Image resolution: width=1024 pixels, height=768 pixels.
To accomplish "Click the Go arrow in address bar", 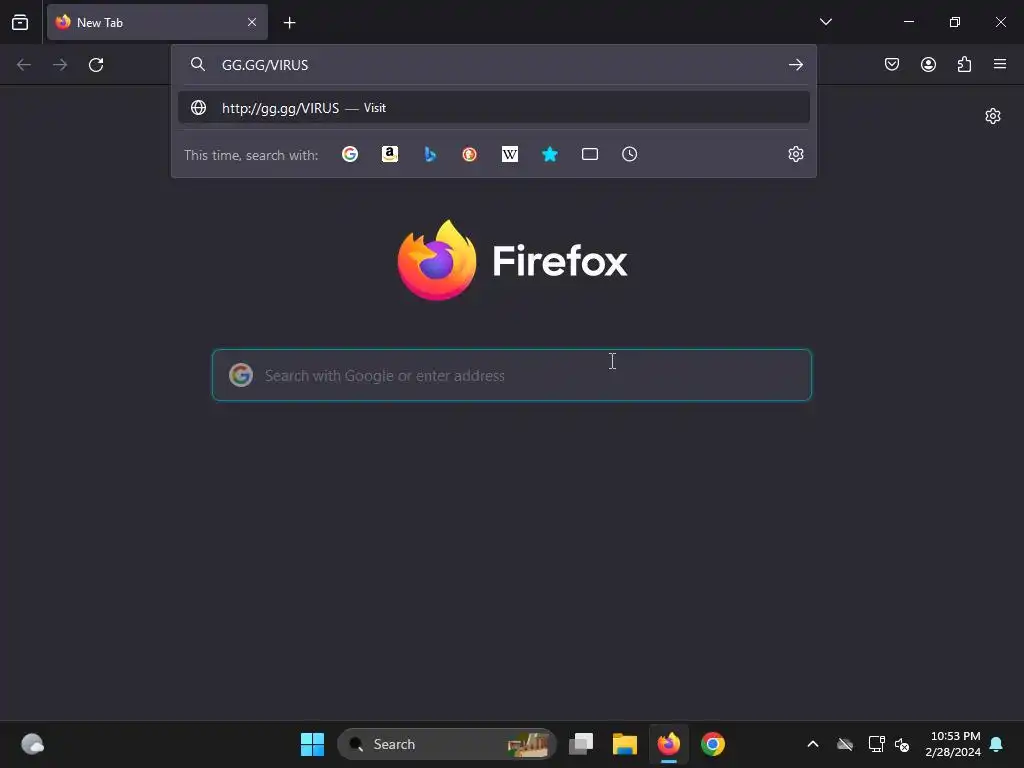I will pyautogui.click(x=795, y=65).
